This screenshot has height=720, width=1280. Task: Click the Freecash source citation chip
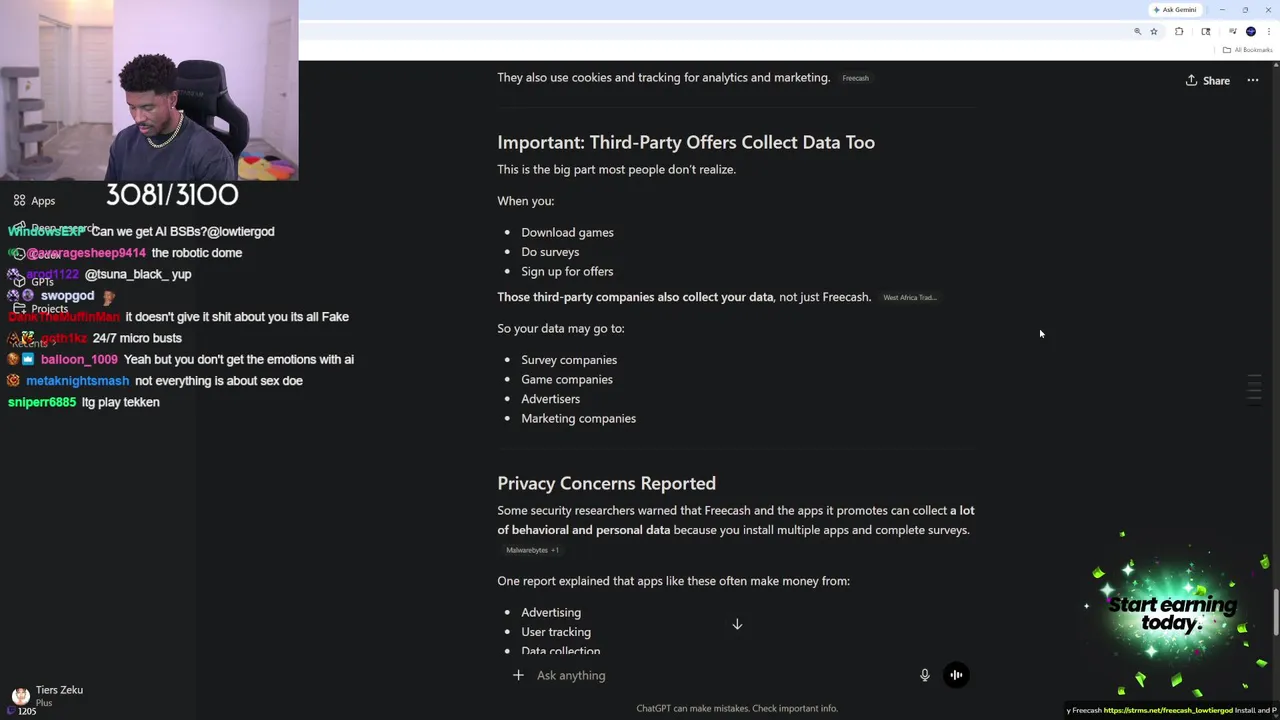coord(855,78)
